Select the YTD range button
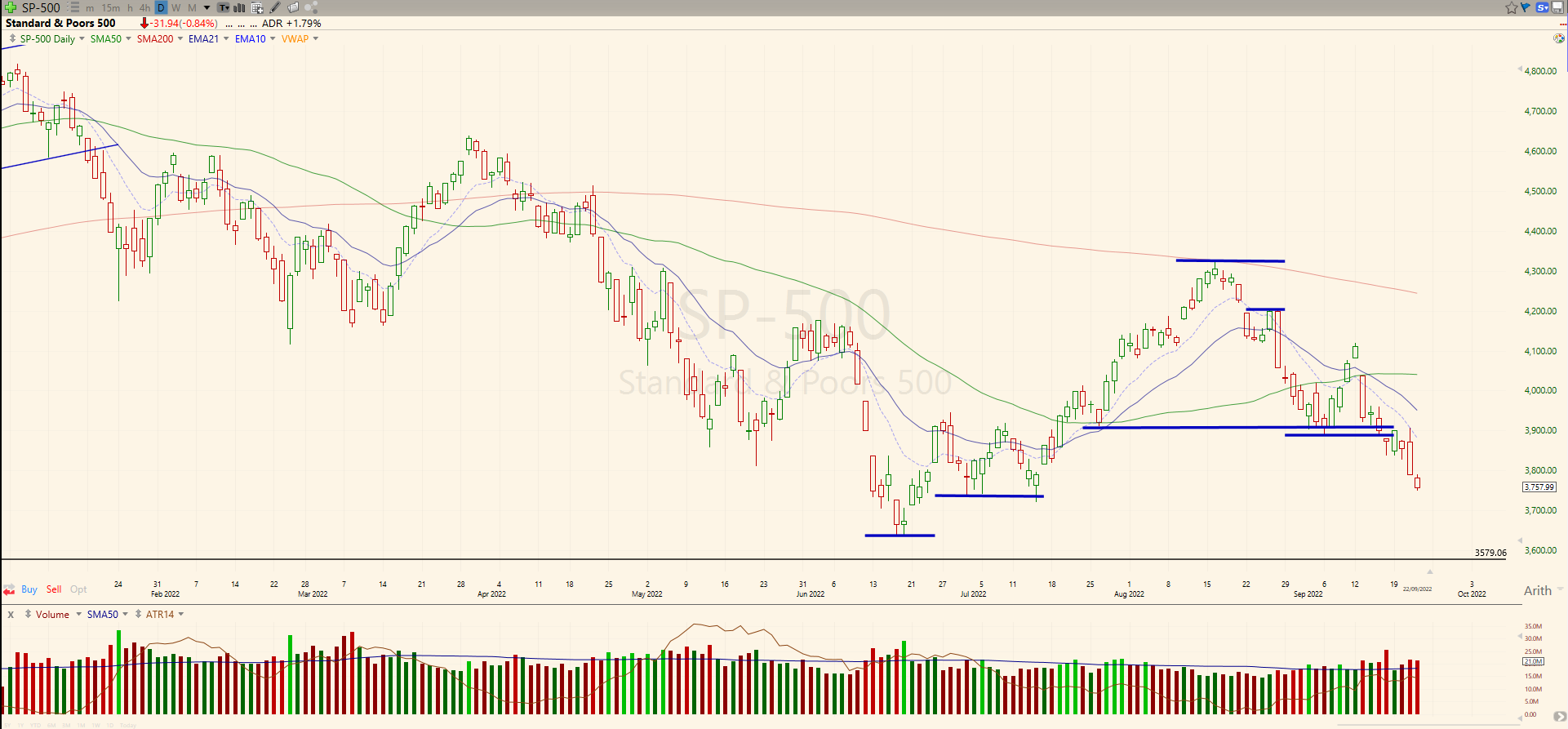This screenshot has width=1568, height=729. (x=36, y=725)
